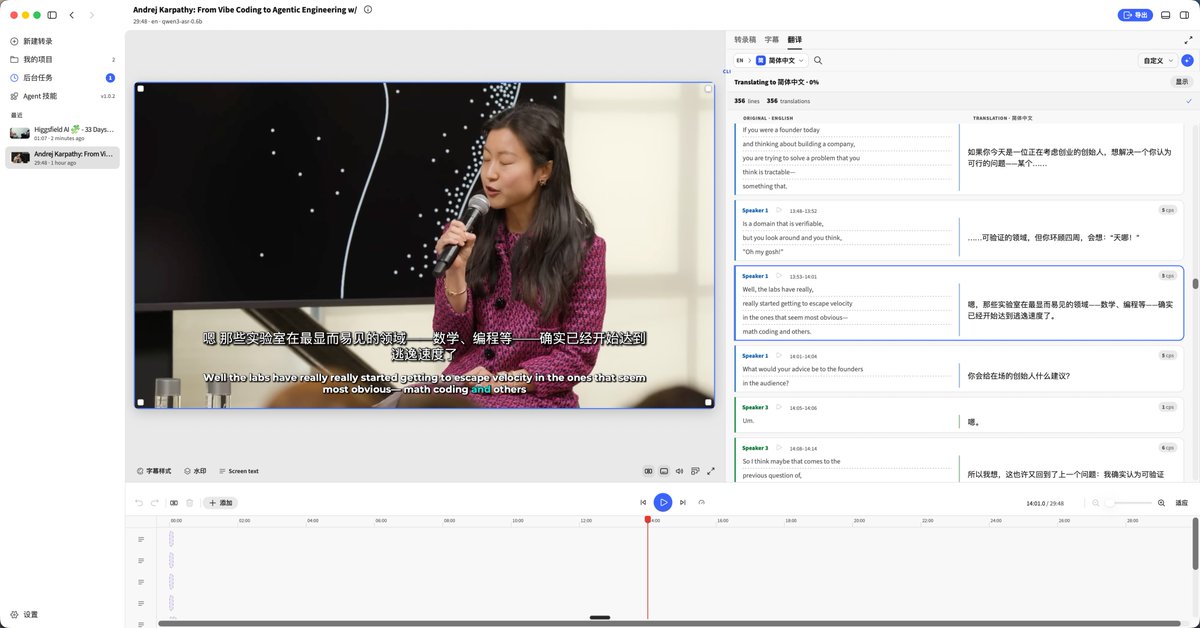Enter fullscreen video with the arrows icon
Image resolution: width=1200 pixels, height=628 pixels.
pyautogui.click(x=711, y=471)
